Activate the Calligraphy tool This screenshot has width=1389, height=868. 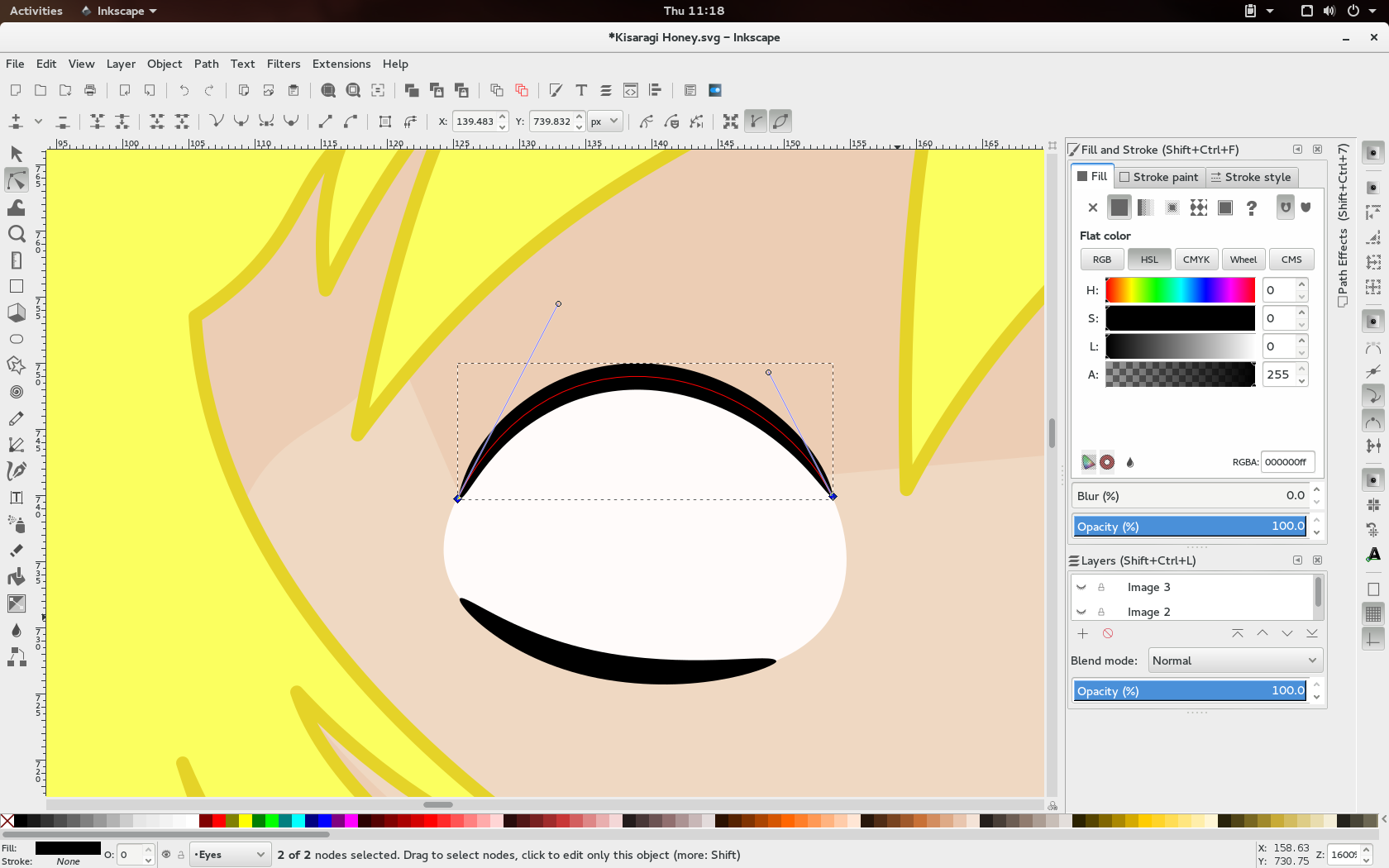pyautogui.click(x=17, y=471)
